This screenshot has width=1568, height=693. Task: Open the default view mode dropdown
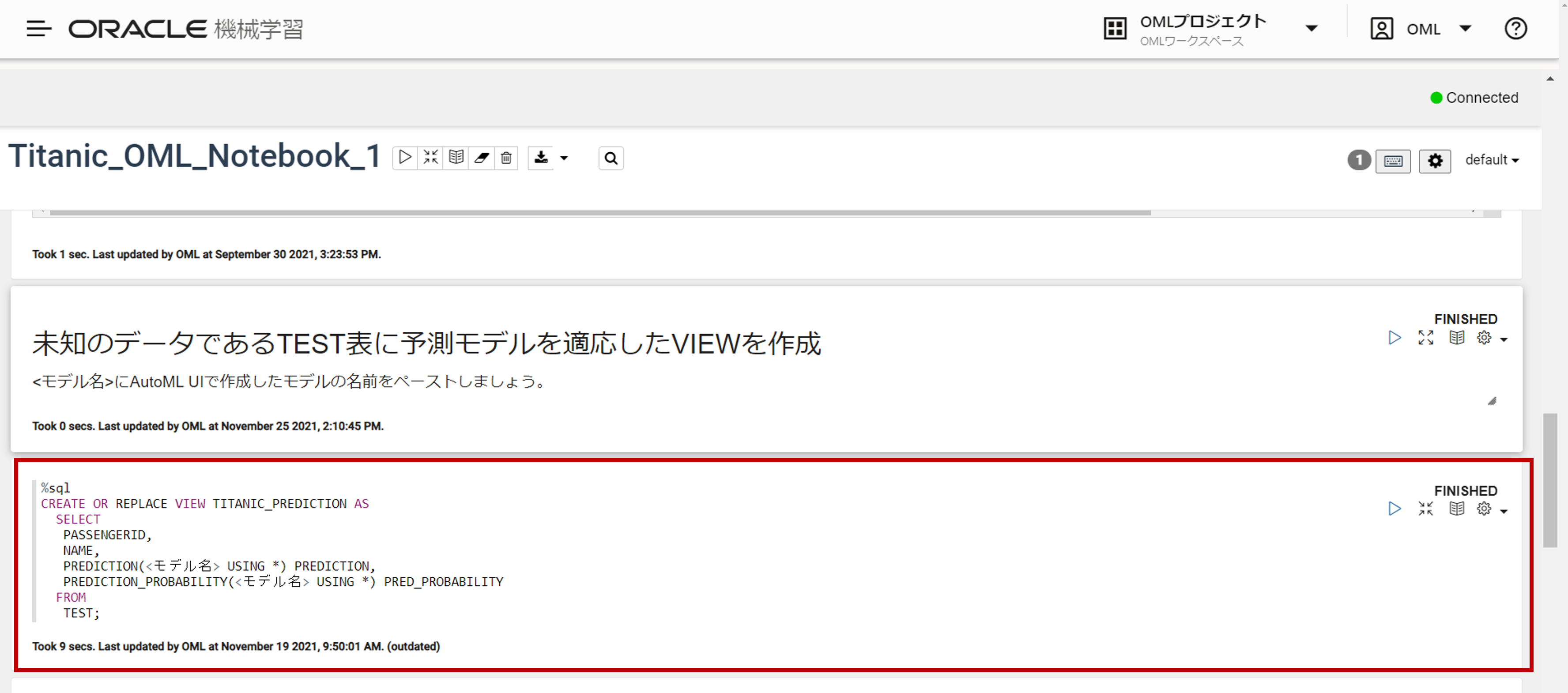click(1491, 160)
